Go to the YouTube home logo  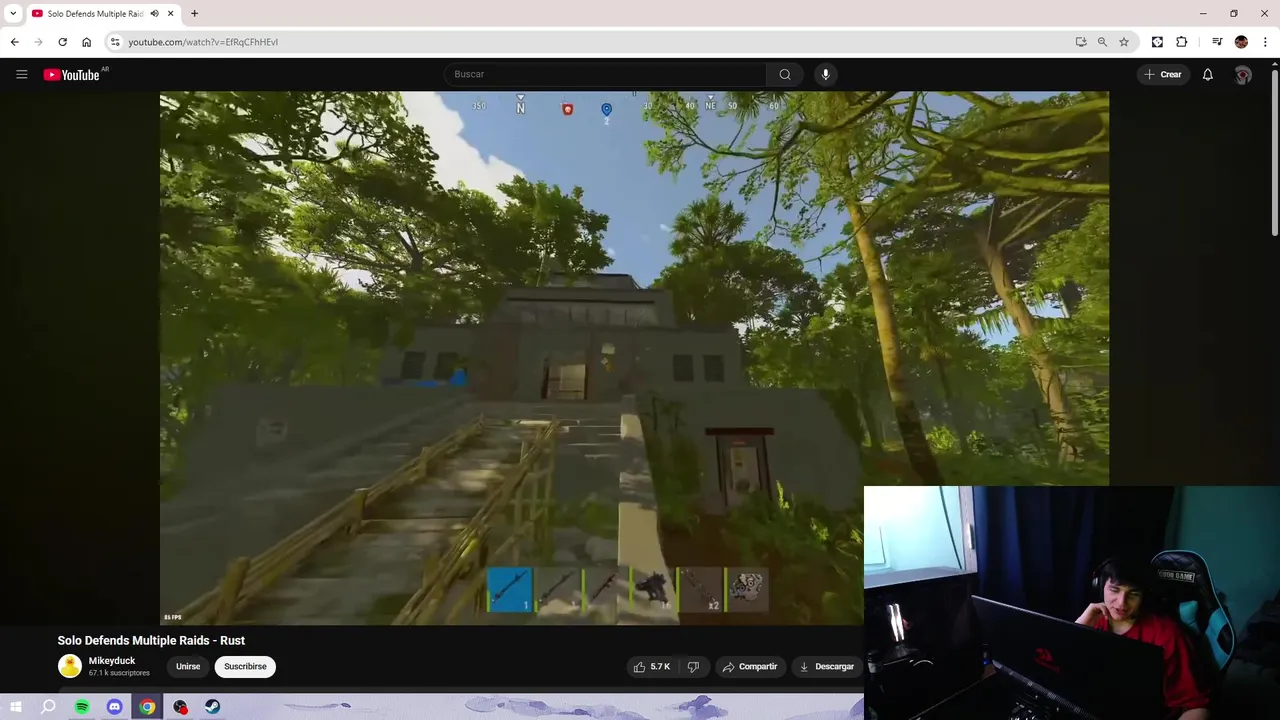(x=73, y=74)
